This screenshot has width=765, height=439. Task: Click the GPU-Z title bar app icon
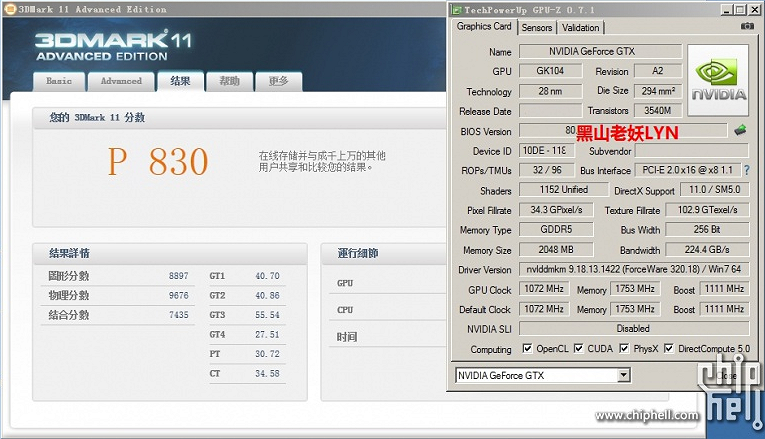tap(457, 8)
